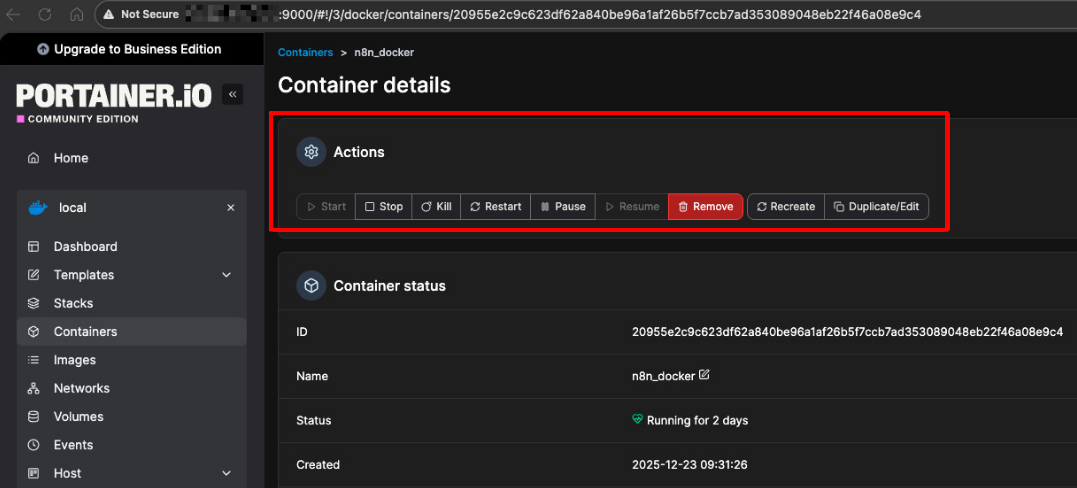Click the Duplicate/Edit button
This screenshot has height=488, width=1077.
pos(876,206)
